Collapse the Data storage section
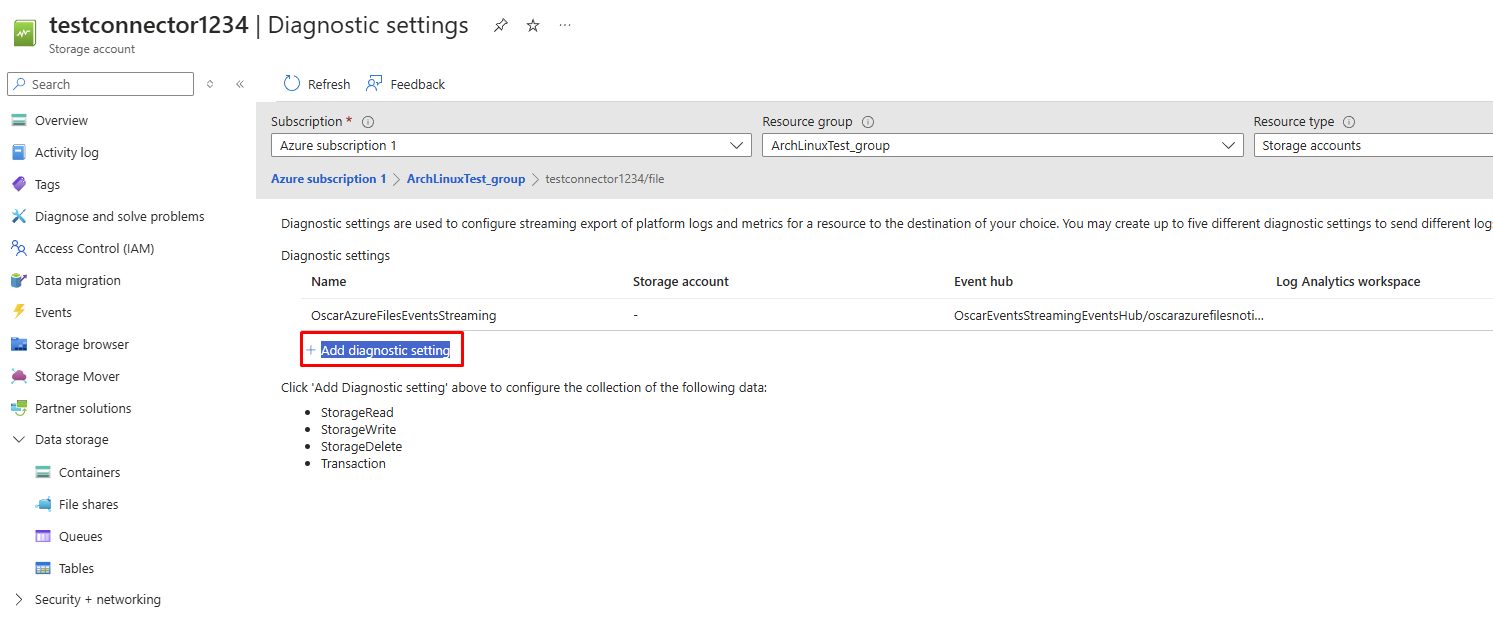This screenshot has width=1493, height=622. point(18,440)
